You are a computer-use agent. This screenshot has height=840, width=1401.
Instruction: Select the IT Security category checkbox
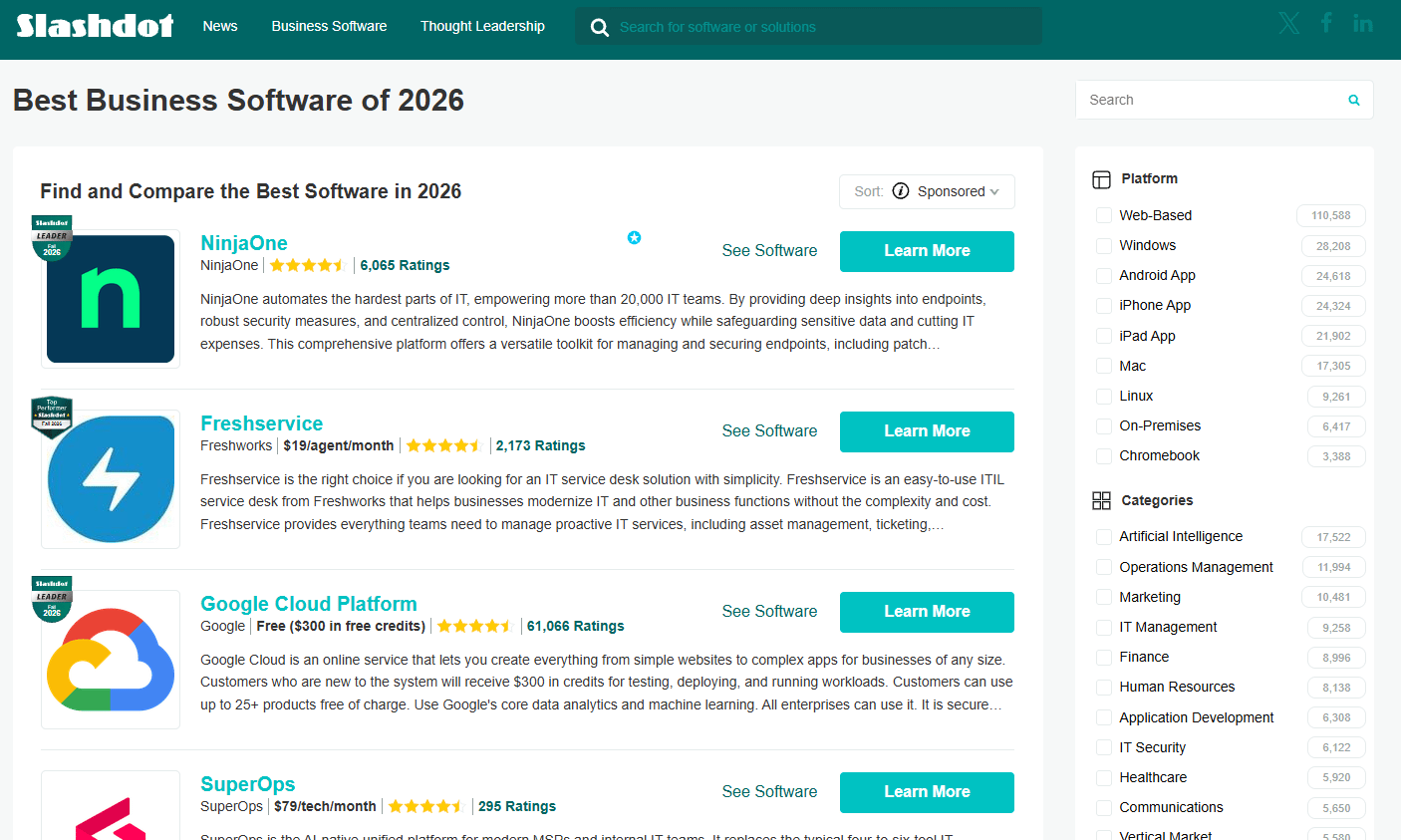(1104, 747)
